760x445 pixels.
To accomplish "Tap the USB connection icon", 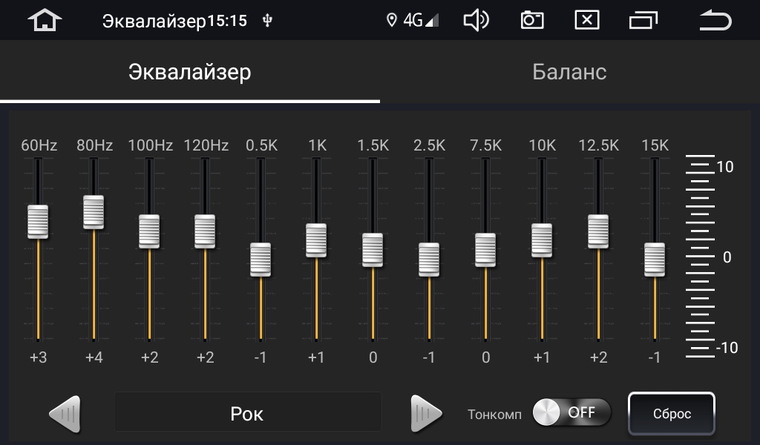I will coord(266,21).
